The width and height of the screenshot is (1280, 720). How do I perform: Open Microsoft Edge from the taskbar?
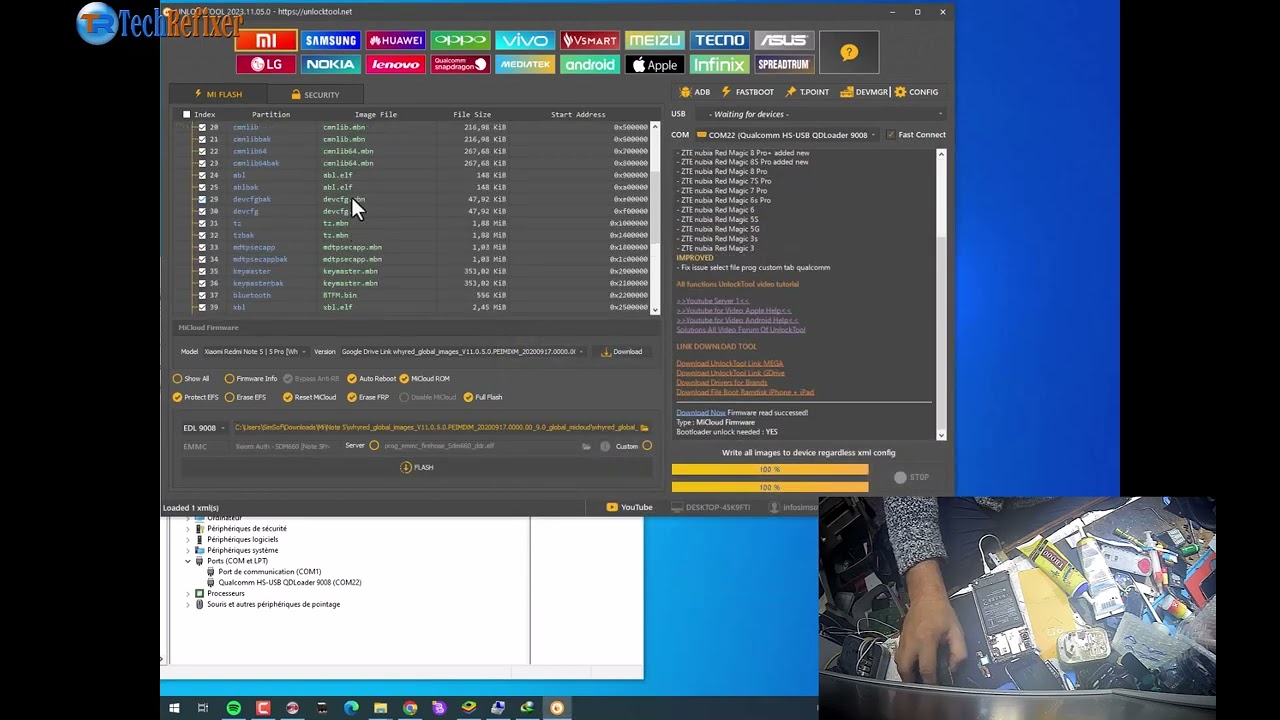tap(351, 708)
